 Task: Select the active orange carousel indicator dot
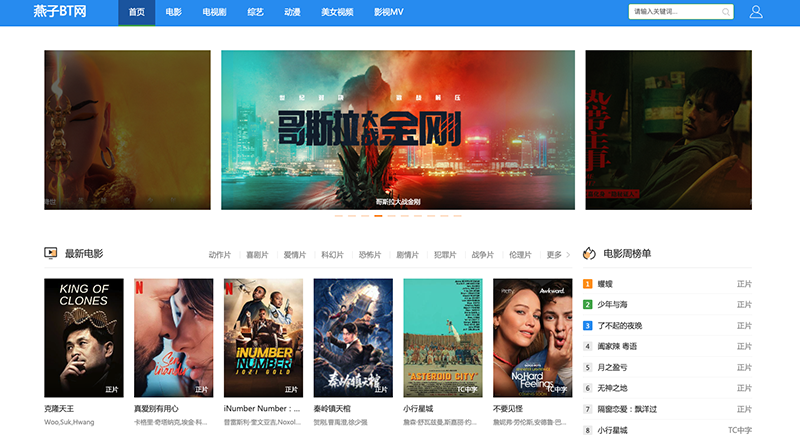coord(378,216)
